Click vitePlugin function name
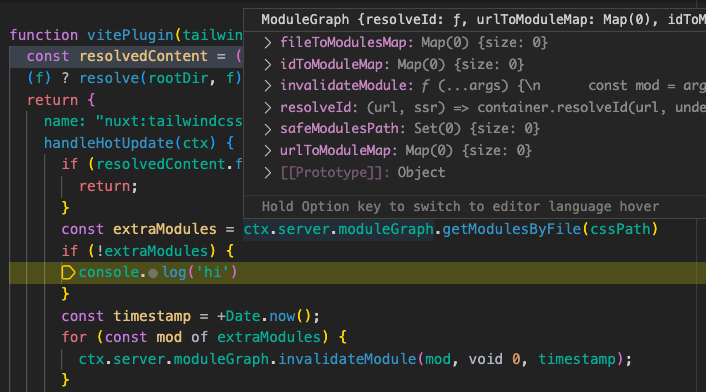 pyautogui.click(x=130, y=35)
